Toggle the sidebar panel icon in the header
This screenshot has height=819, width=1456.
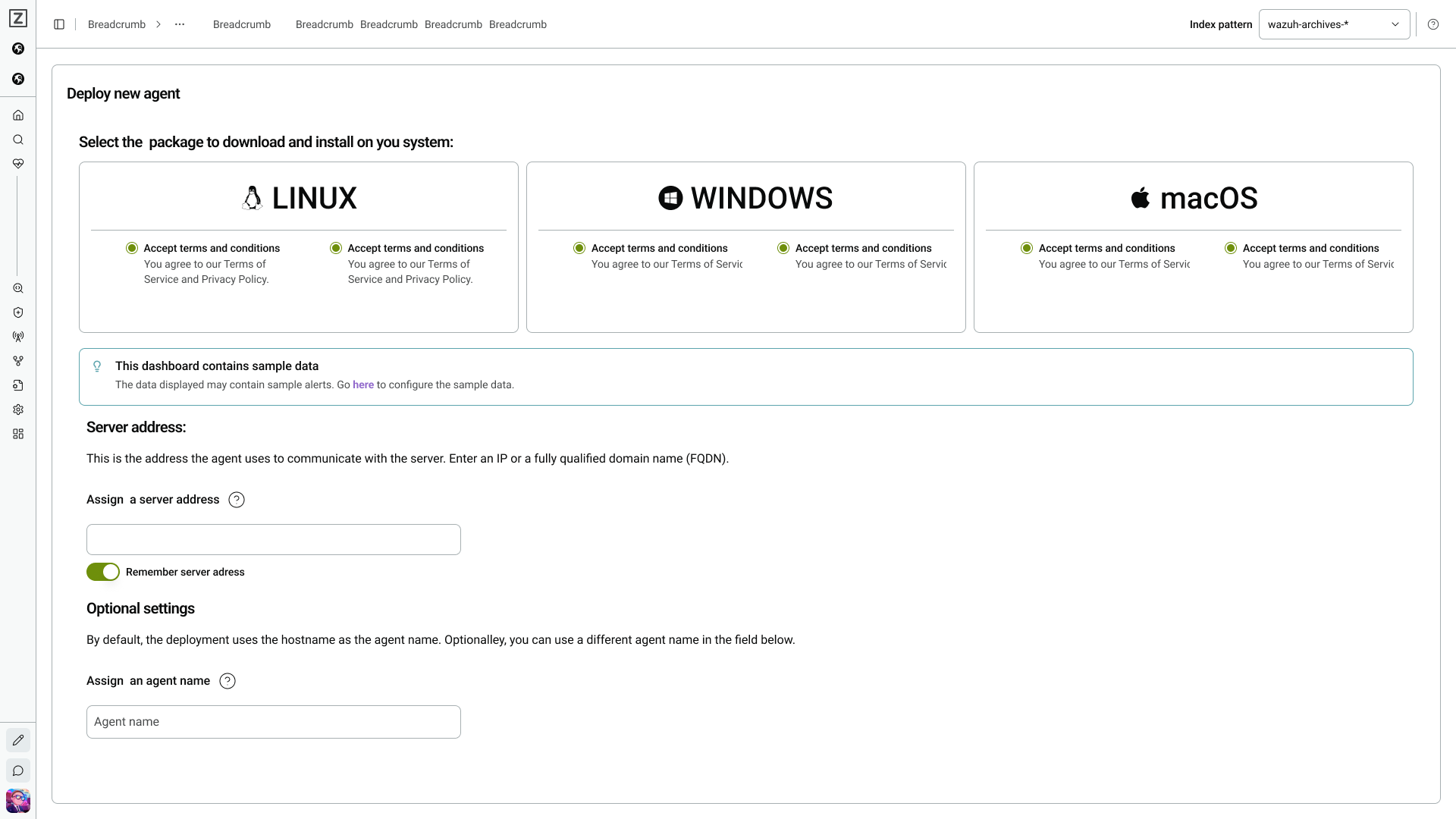point(59,24)
